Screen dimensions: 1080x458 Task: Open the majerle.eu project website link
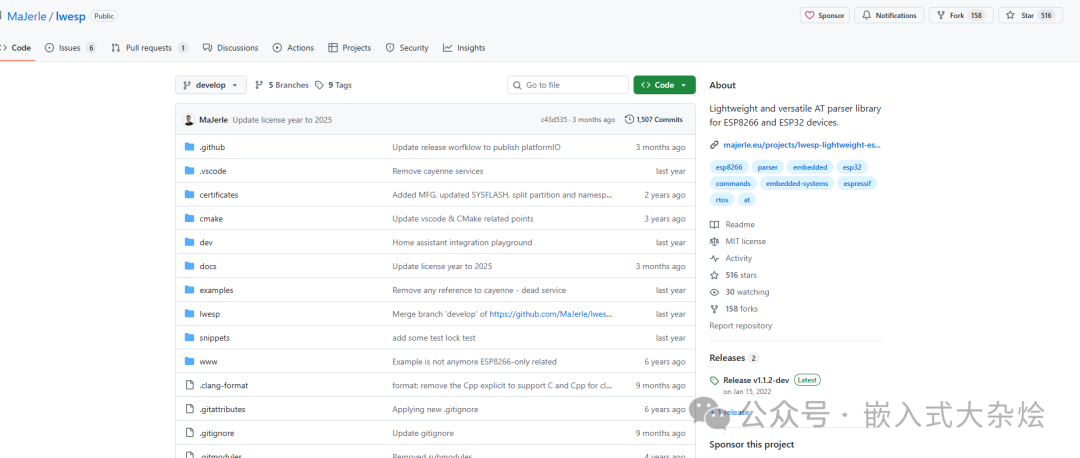point(802,145)
